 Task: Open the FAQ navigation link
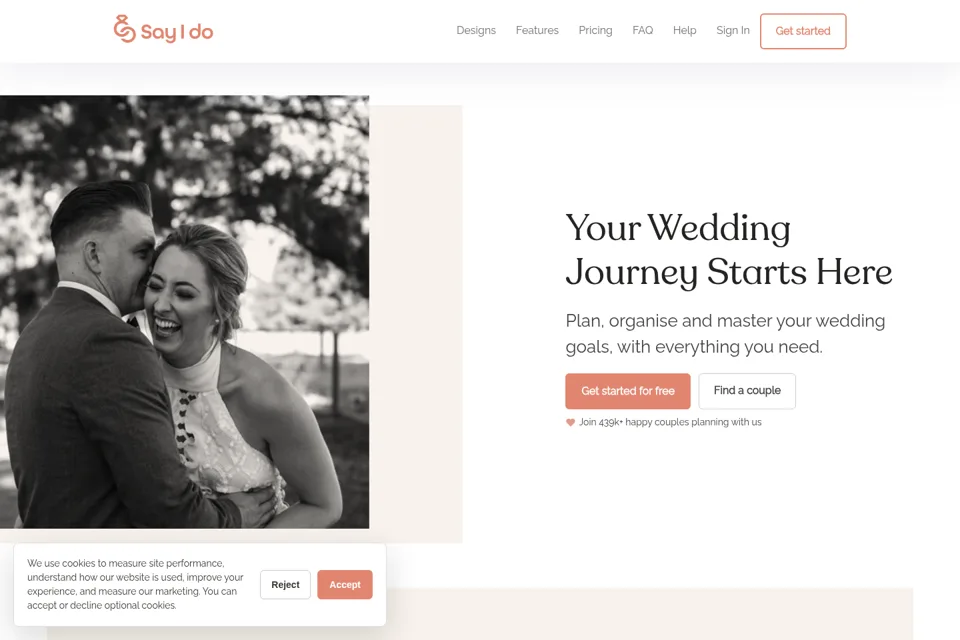[642, 31]
